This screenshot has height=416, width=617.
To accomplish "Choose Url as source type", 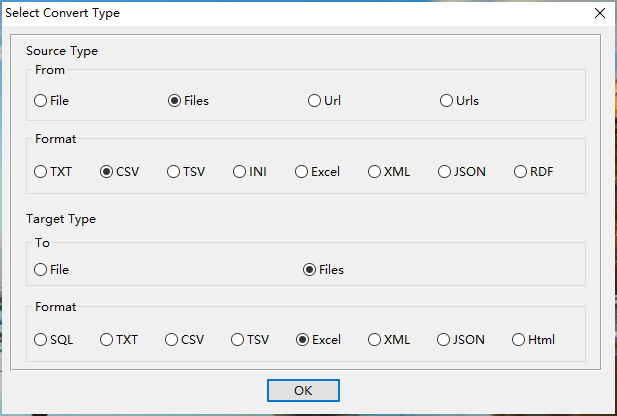I will point(315,100).
